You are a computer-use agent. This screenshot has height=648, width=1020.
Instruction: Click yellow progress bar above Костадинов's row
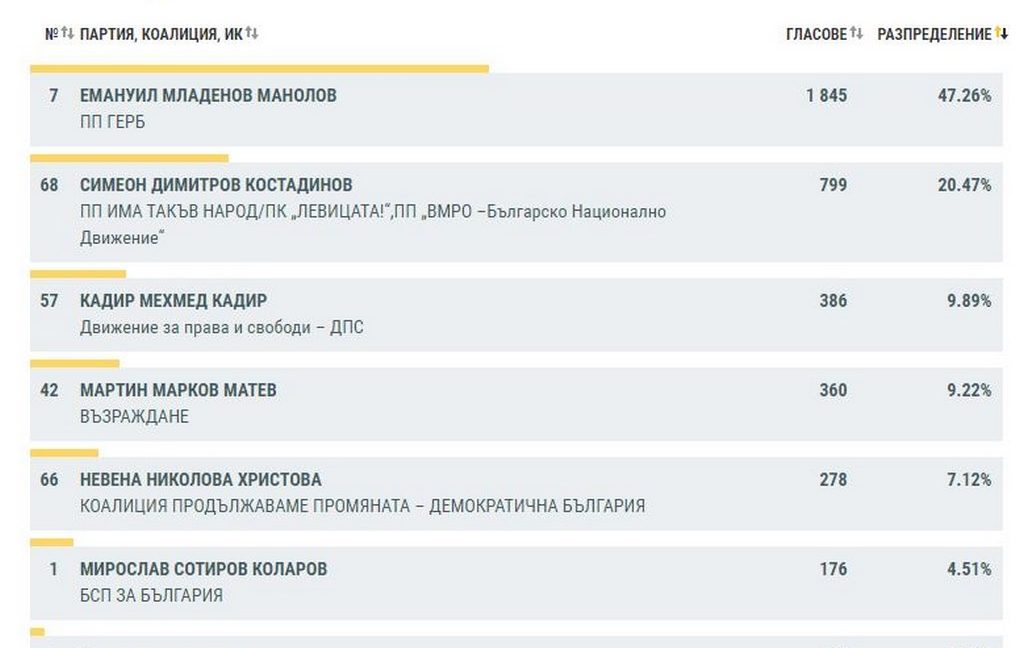[x=129, y=158]
